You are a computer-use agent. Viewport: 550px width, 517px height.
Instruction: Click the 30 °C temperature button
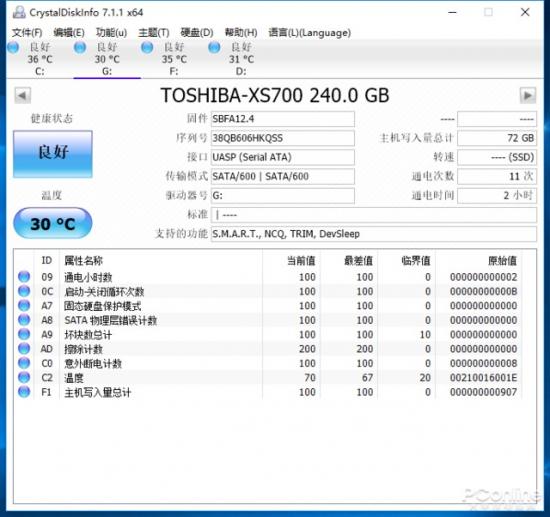coord(53,223)
